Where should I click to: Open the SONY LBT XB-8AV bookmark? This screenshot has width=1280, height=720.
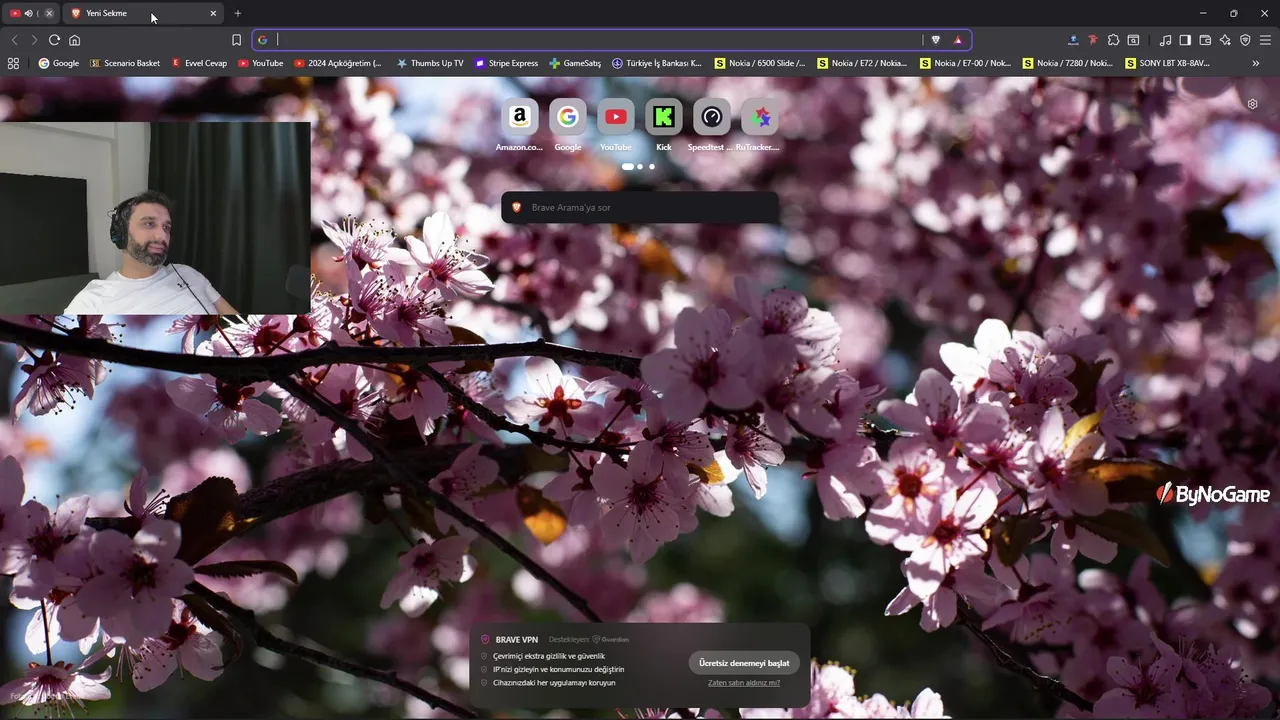[x=1167, y=63]
